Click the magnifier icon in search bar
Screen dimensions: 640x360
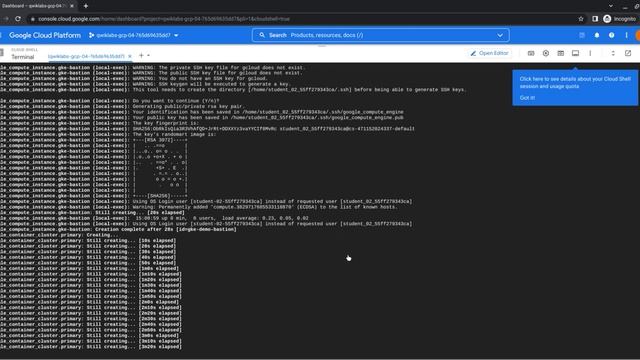(x=262, y=35)
